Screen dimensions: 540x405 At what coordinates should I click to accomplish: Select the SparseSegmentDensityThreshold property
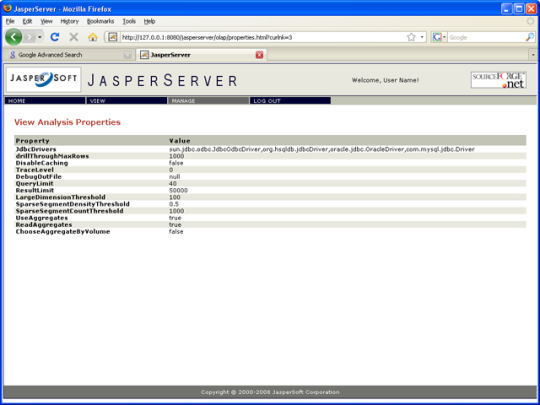coord(73,204)
